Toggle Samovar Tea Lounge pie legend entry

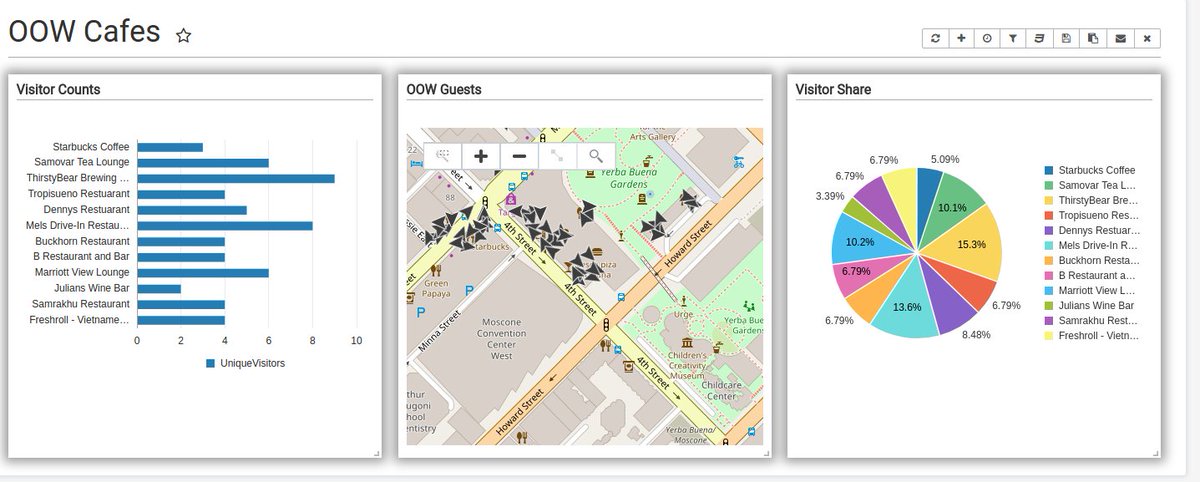(x=1089, y=185)
